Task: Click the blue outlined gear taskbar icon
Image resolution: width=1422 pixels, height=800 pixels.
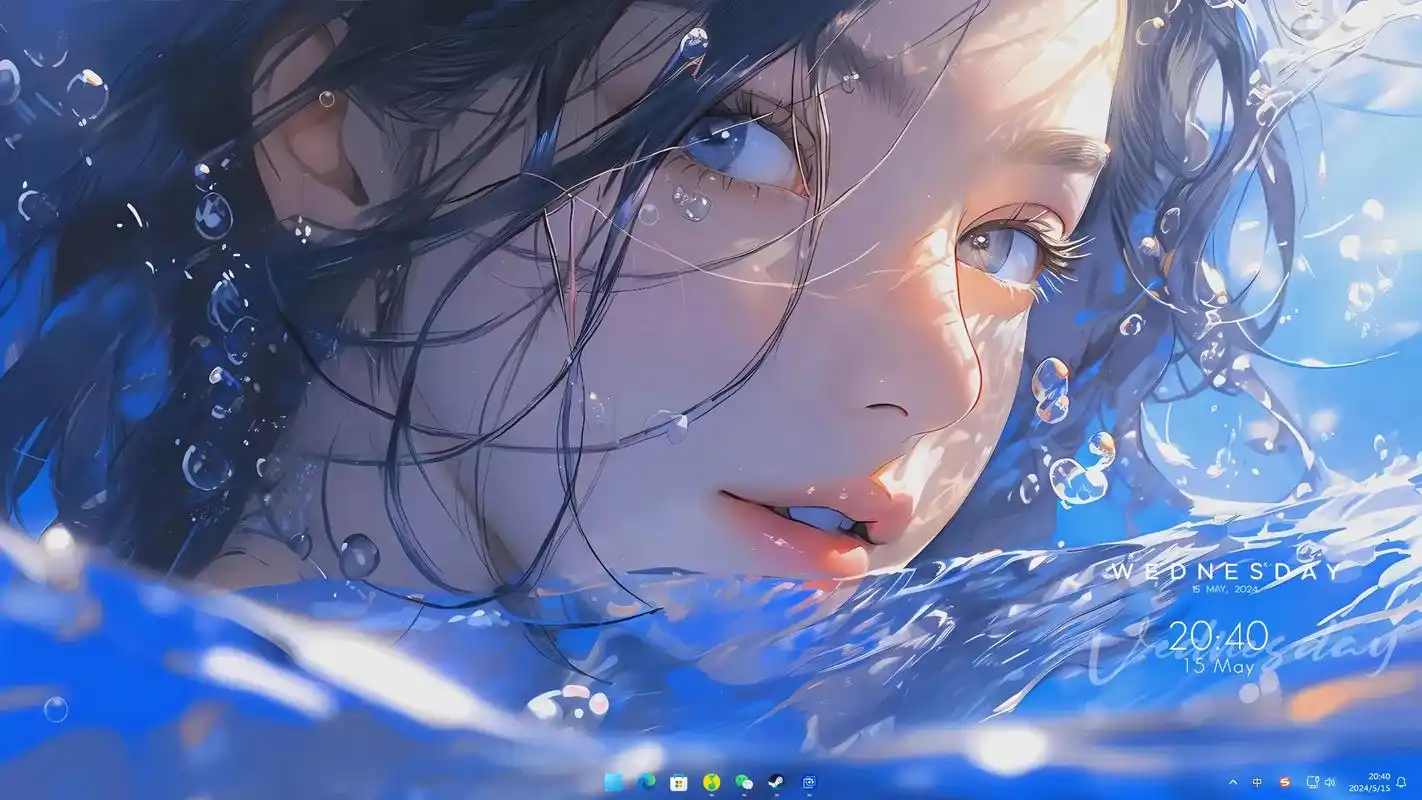Action: pyautogui.click(x=809, y=782)
